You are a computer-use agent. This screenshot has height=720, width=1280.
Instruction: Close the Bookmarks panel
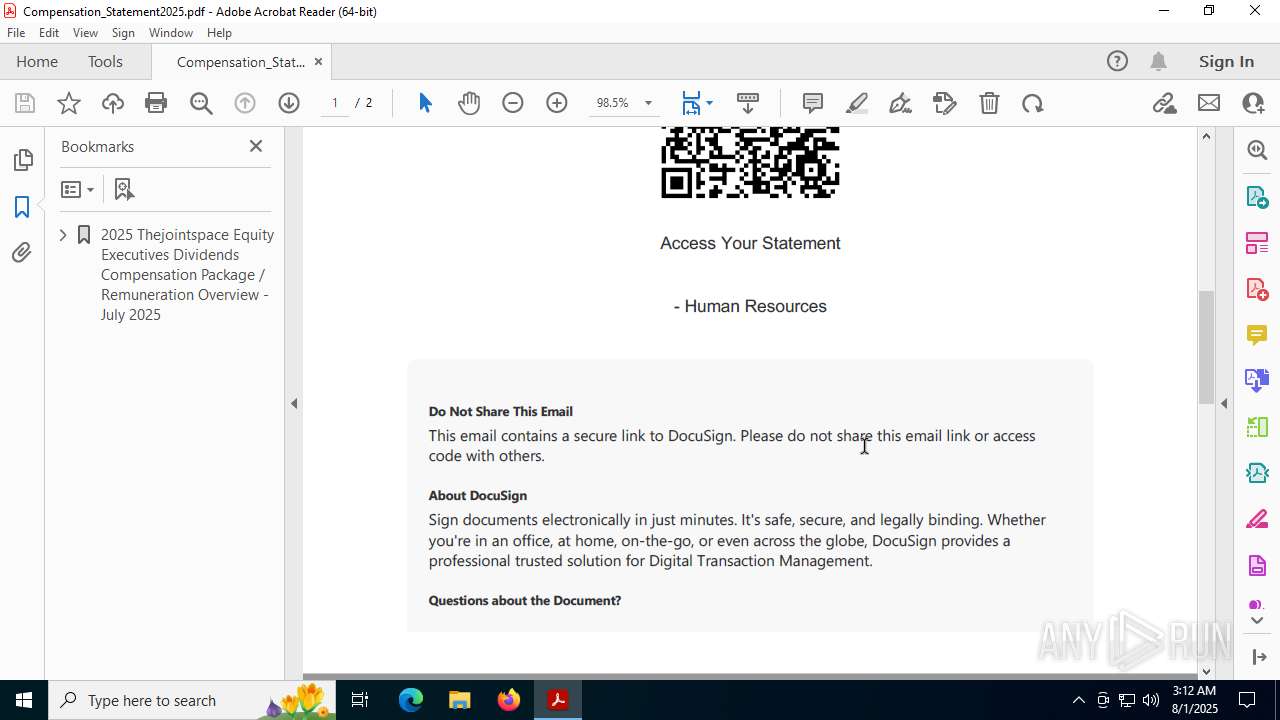(256, 146)
